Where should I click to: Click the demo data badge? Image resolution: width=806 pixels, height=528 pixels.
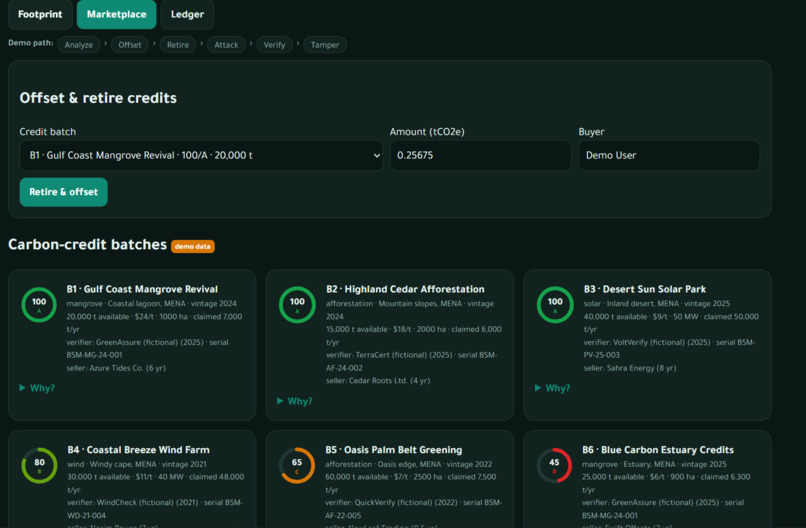pos(193,246)
